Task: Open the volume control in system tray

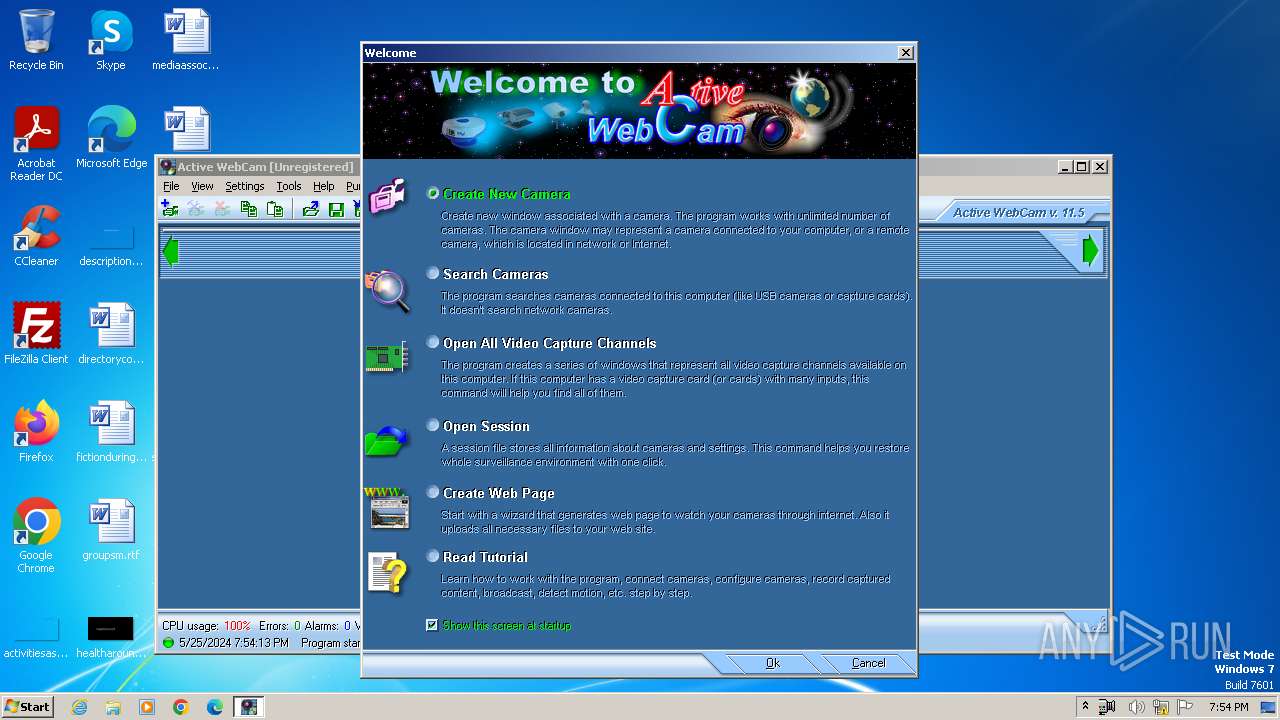Action: pos(1136,707)
